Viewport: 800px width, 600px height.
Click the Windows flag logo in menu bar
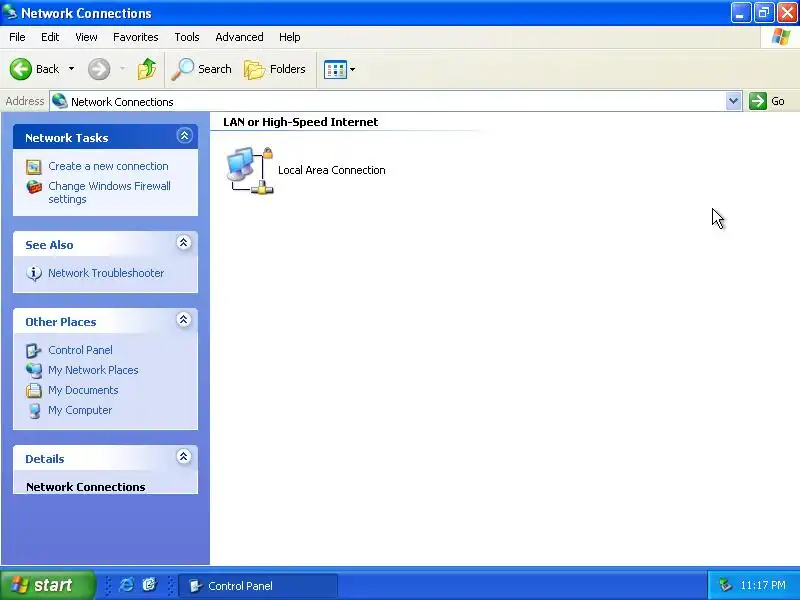click(x=780, y=37)
